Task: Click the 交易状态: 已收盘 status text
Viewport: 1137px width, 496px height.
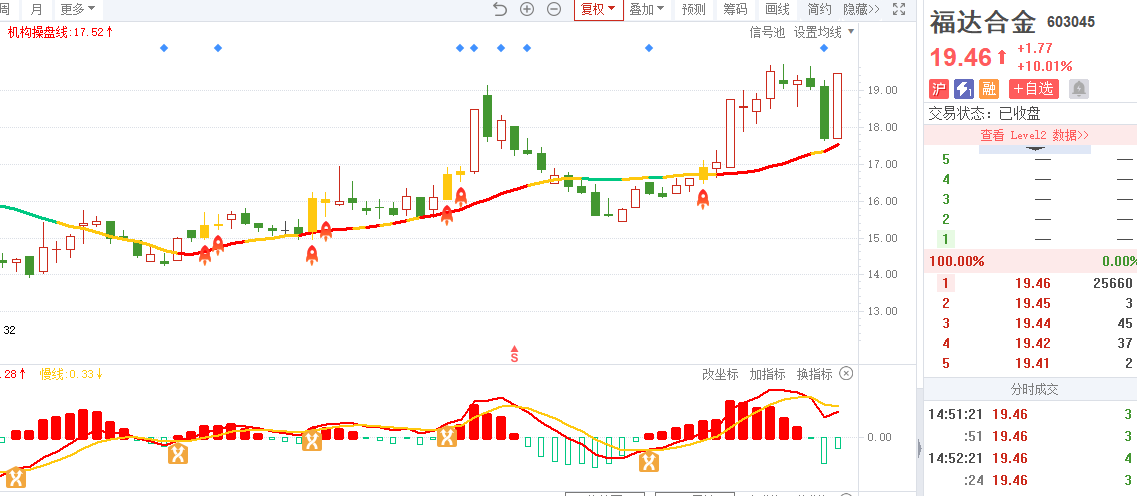Action: click(x=985, y=113)
